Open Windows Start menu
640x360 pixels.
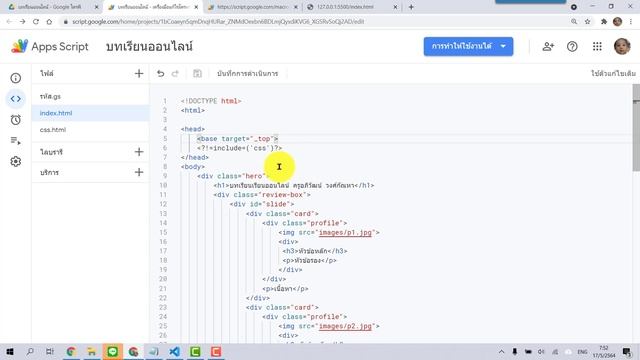tap(9, 351)
